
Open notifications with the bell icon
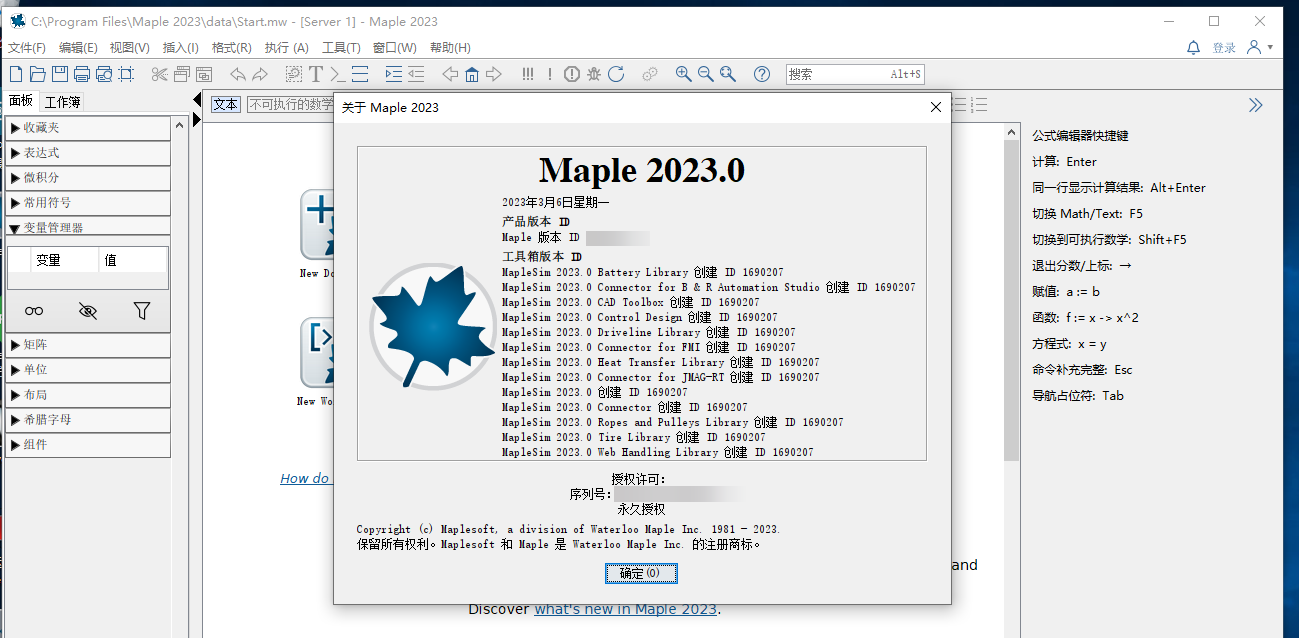[x=1193, y=47]
